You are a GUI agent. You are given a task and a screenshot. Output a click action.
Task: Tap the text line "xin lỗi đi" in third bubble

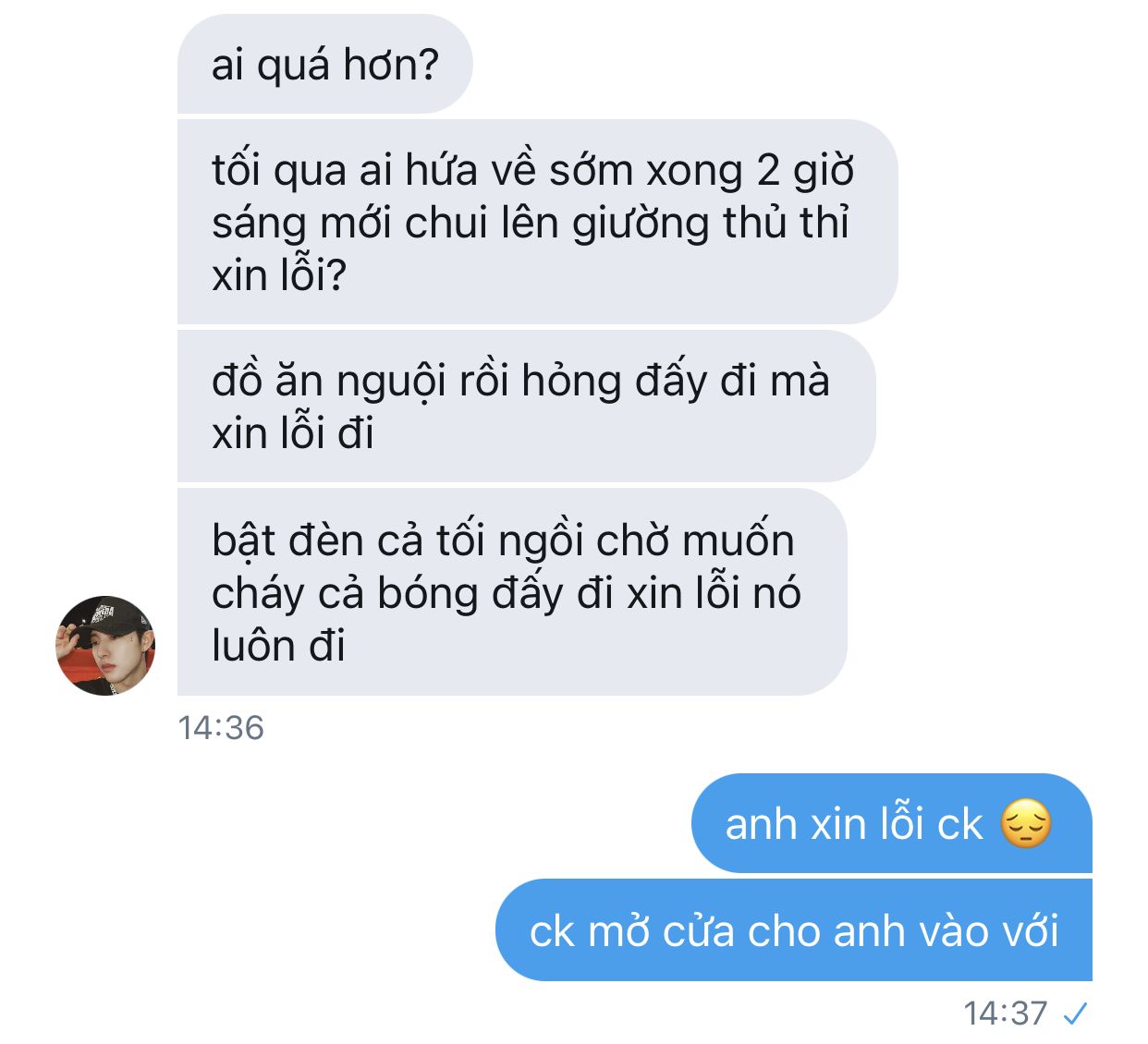point(292,433)
